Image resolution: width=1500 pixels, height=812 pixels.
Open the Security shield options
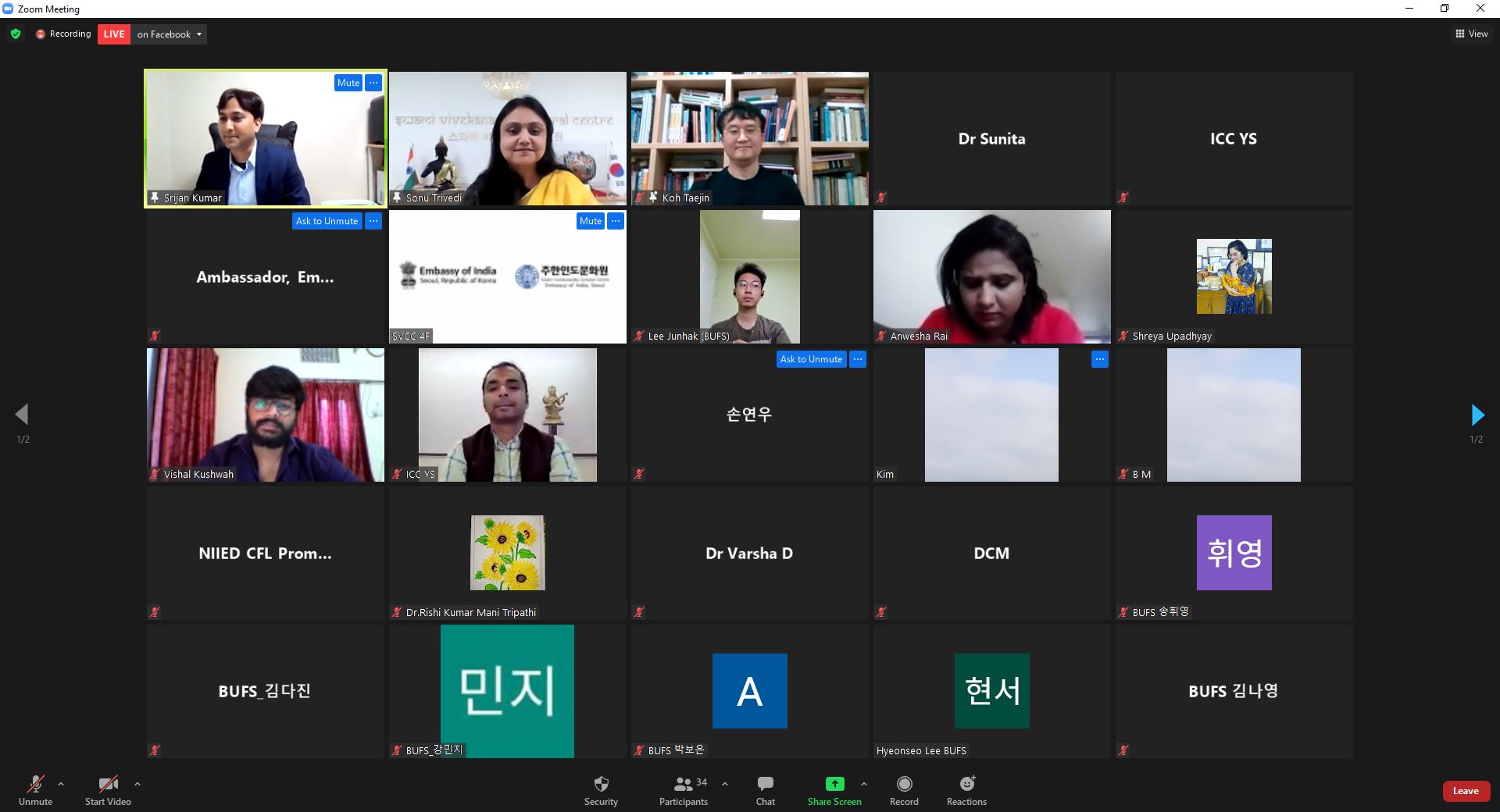[601, 790]
